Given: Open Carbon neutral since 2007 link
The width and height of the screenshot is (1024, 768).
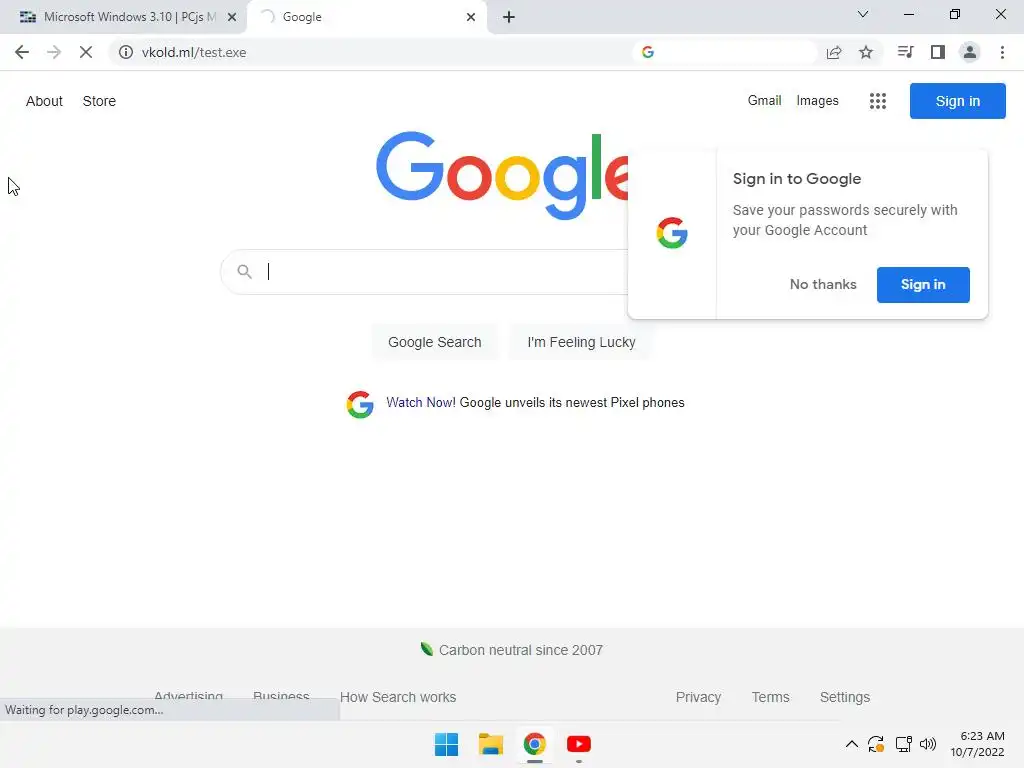Looking at the screenshot, I should click(520, 650).
